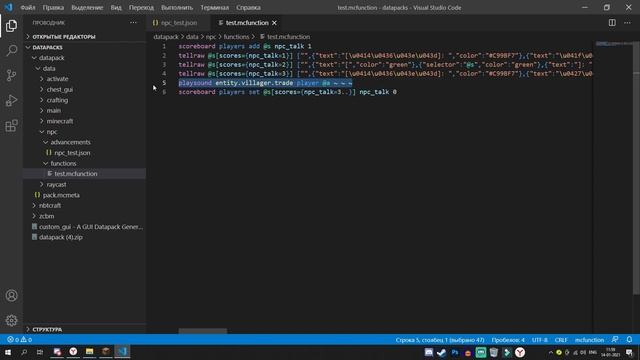Image resolution: width=640 pixels, height=360 pixels.
Task: Open Windows action center notifications
Action: (629, 353)
